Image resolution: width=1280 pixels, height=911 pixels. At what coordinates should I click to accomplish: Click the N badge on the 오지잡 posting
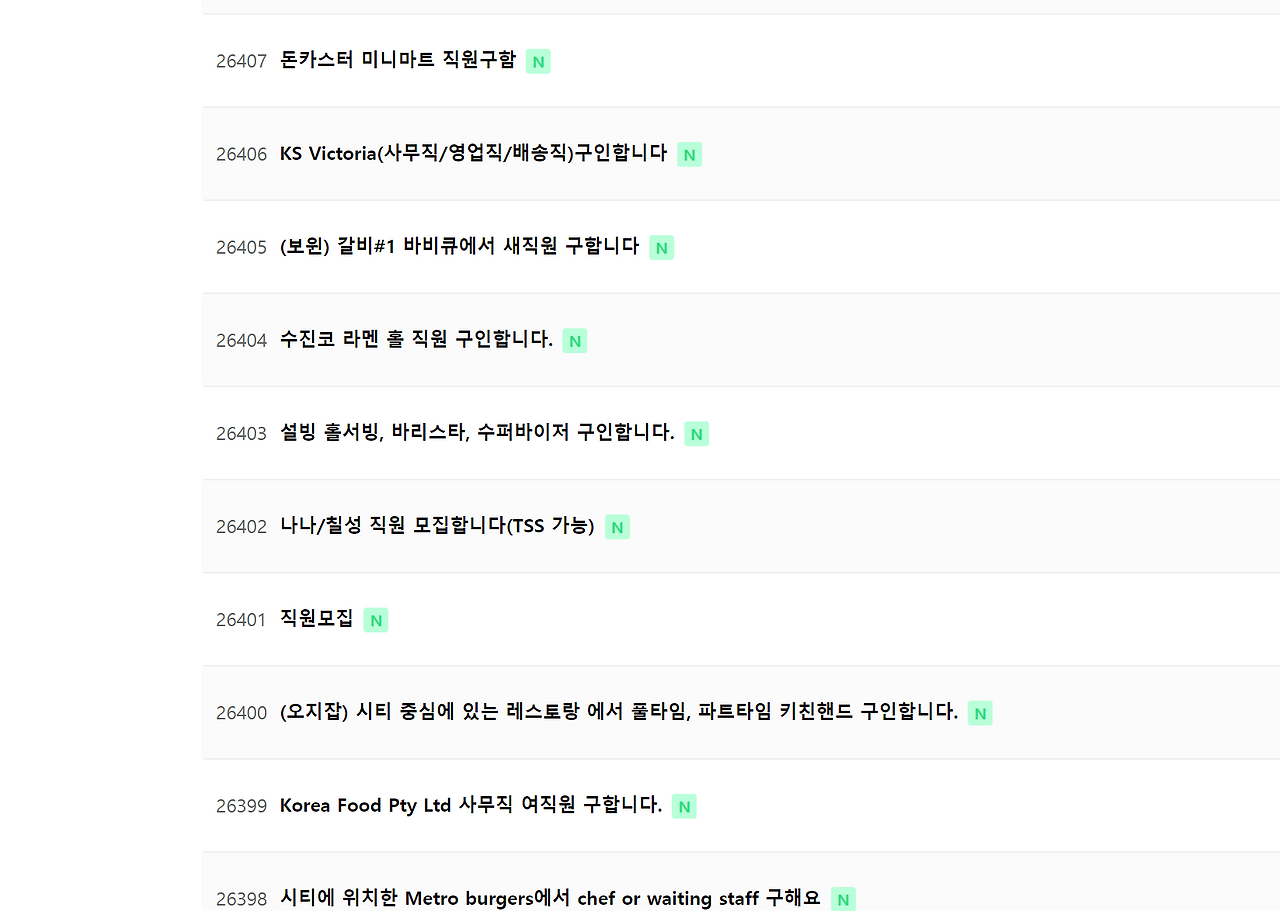[x=980, y=712]
